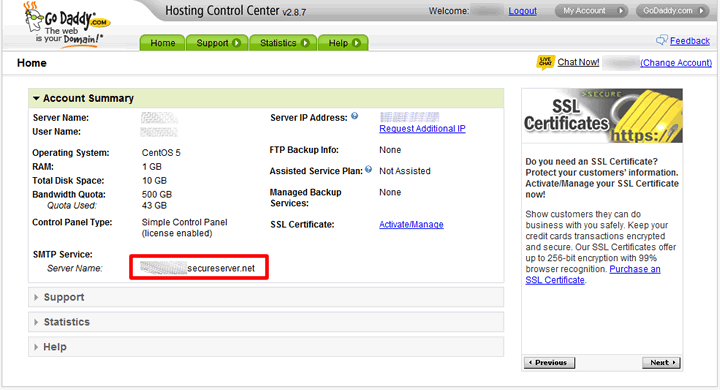Viewport: 720px width, 390px height.
Task: Select the Simple Control Panel text
Action: [185, 222]
